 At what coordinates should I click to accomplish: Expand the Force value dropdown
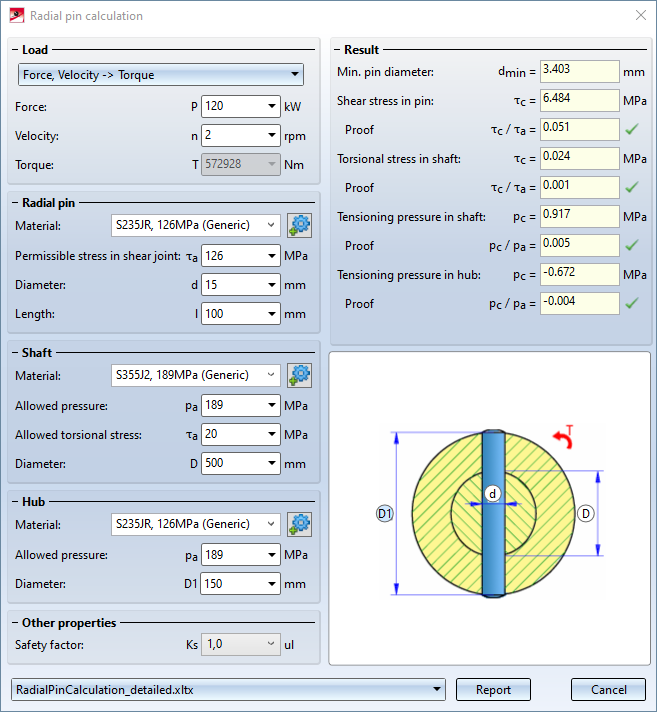[272, 107]
